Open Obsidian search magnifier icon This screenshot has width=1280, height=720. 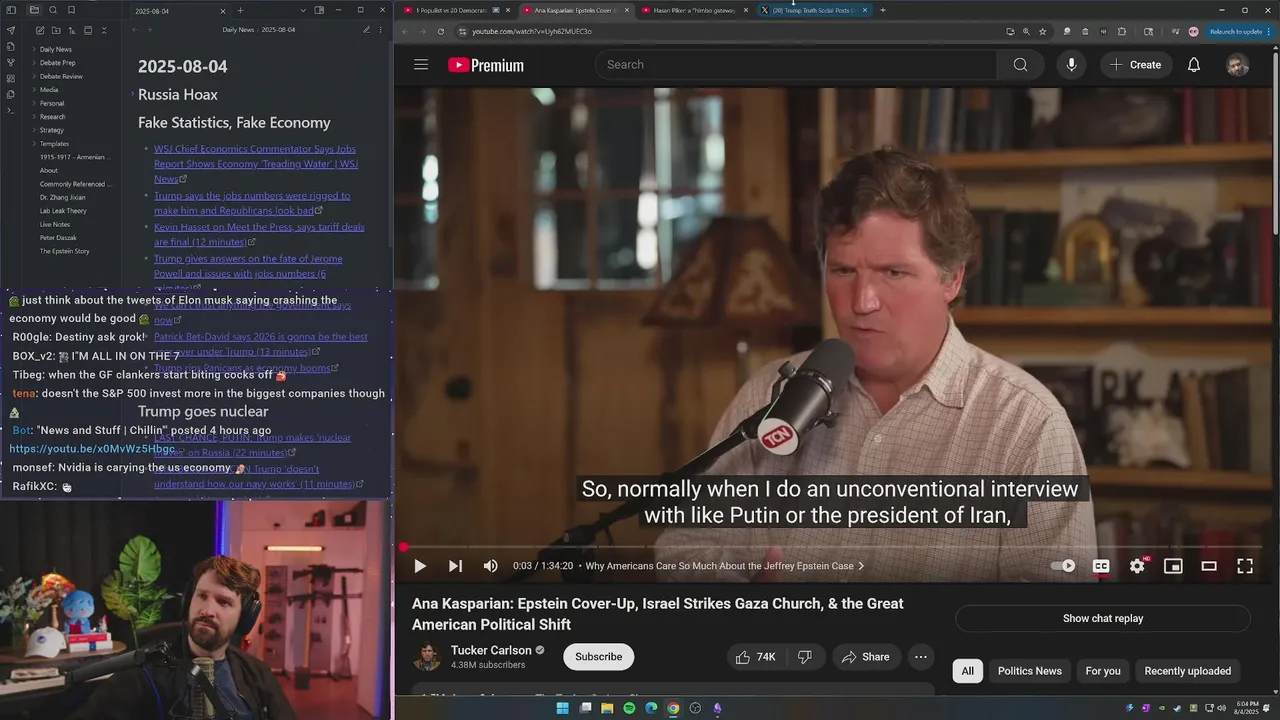[x=53, y=10]
